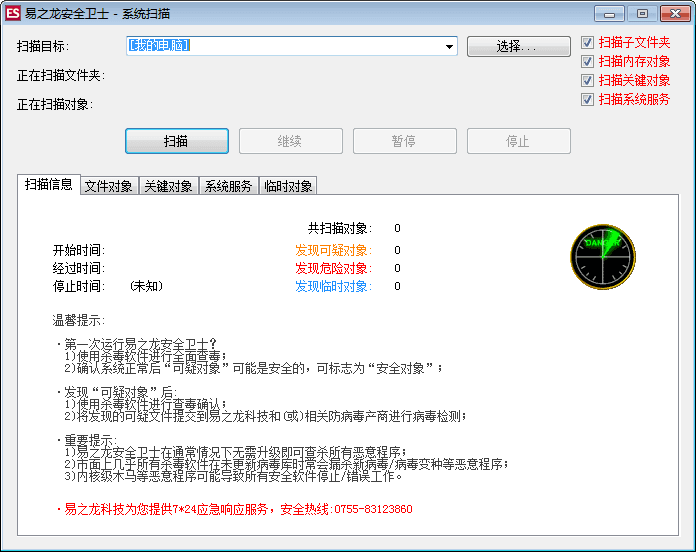Screen dimensions: 696x552
Task: Click the 发现危险对象 label
Action: click(334, 268)
